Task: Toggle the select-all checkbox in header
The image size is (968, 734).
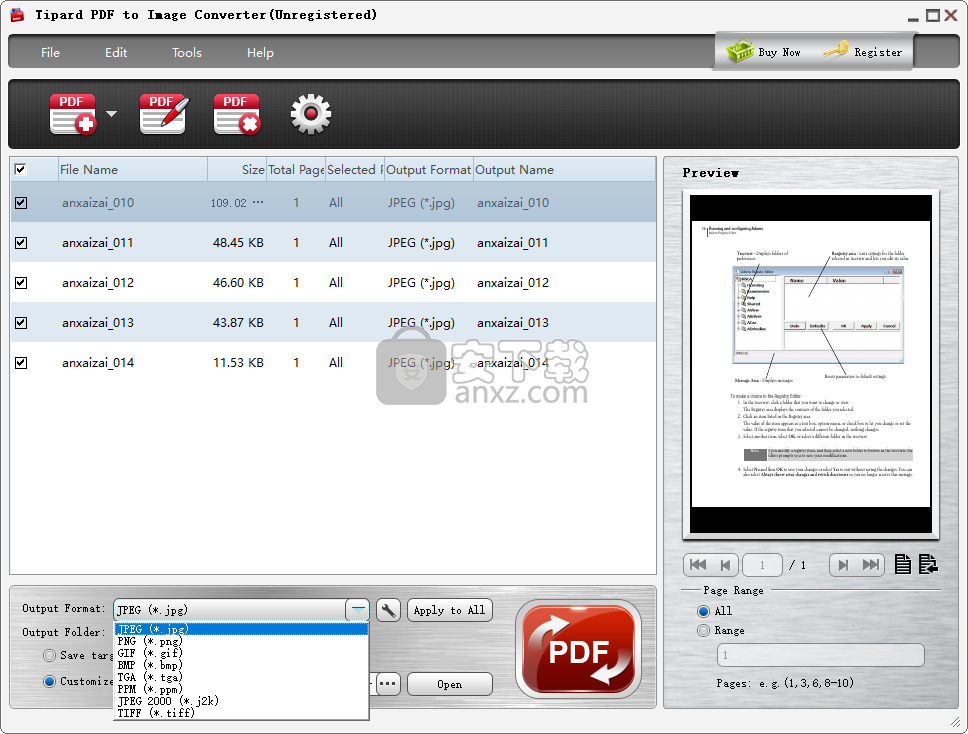Action: pyautogui.click(x=20, y=169)
